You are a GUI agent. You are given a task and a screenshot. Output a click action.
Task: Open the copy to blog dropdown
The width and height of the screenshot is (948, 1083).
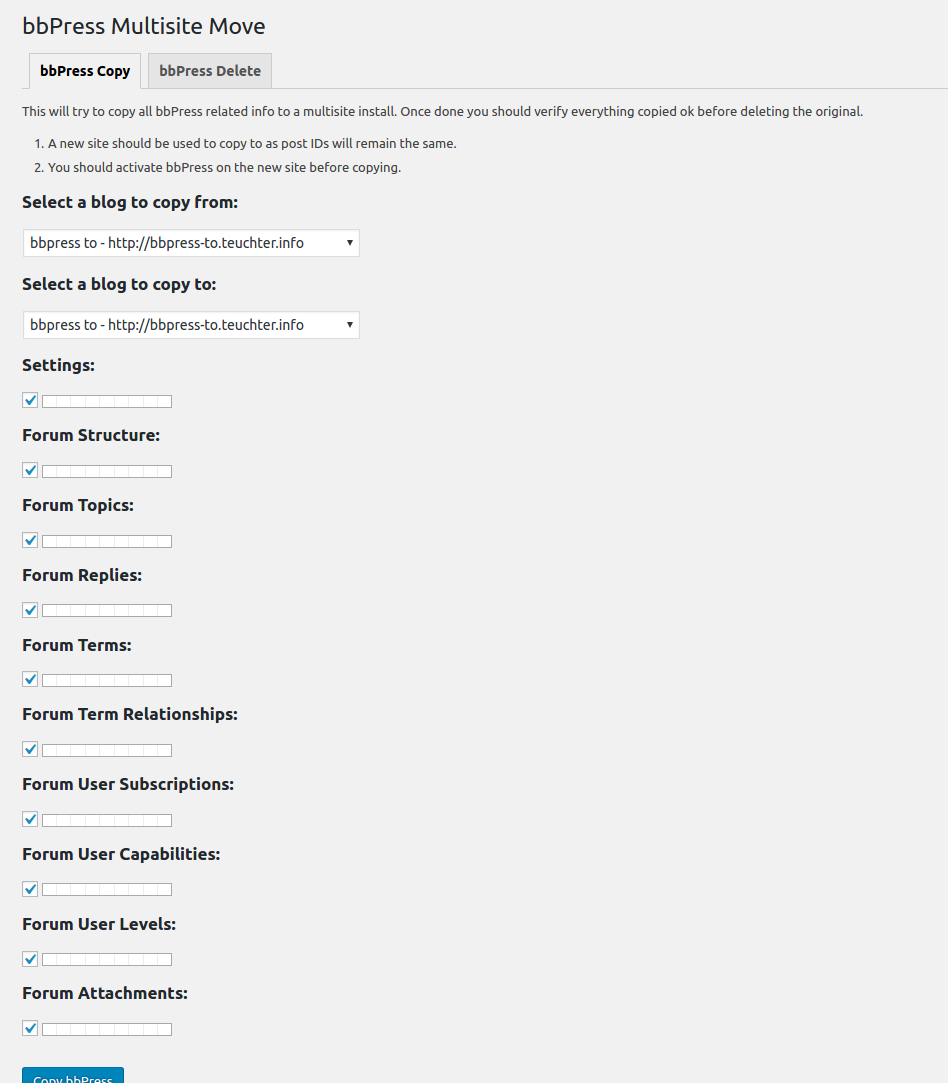click(191, 325)
